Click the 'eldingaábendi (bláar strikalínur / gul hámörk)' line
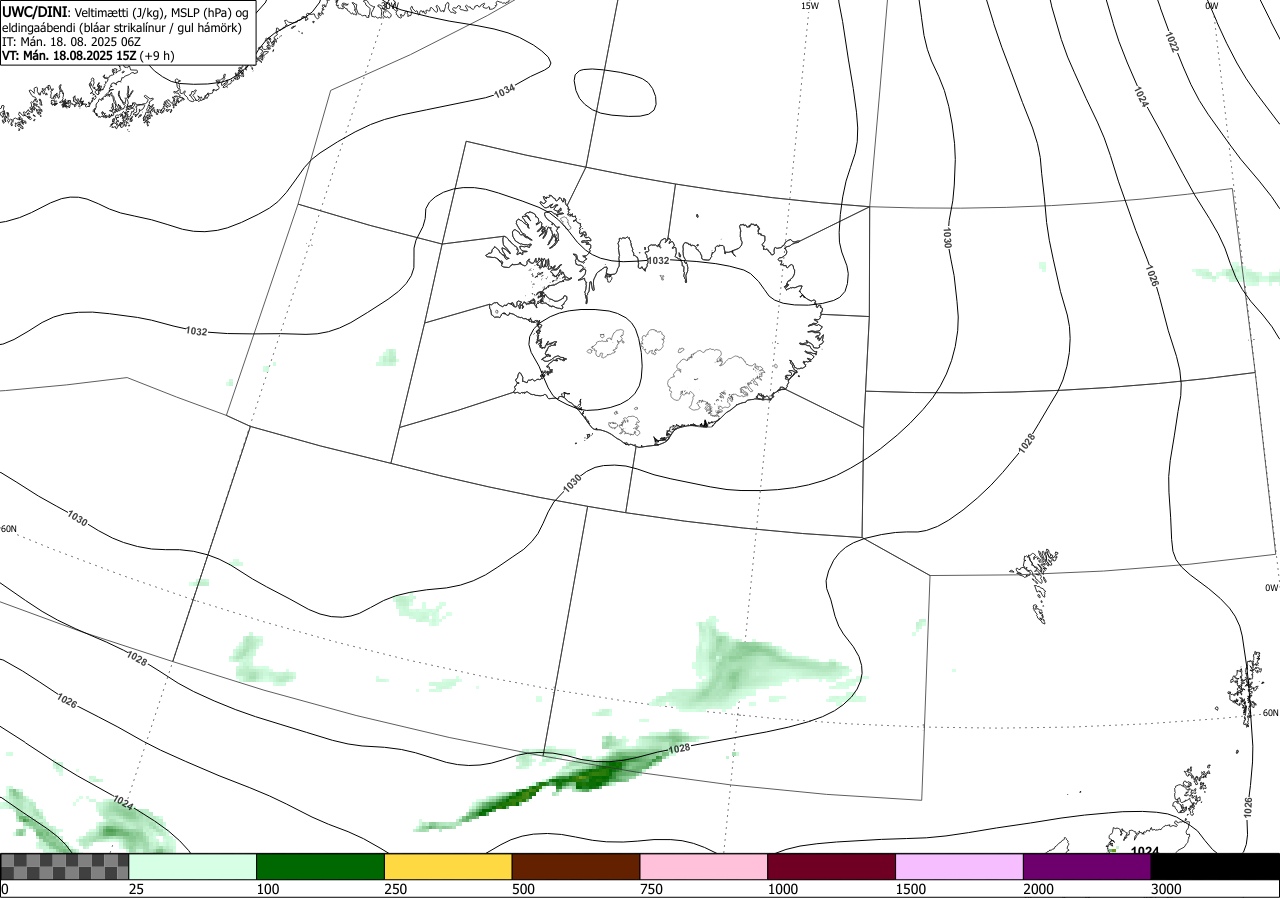 coord(120,27)
